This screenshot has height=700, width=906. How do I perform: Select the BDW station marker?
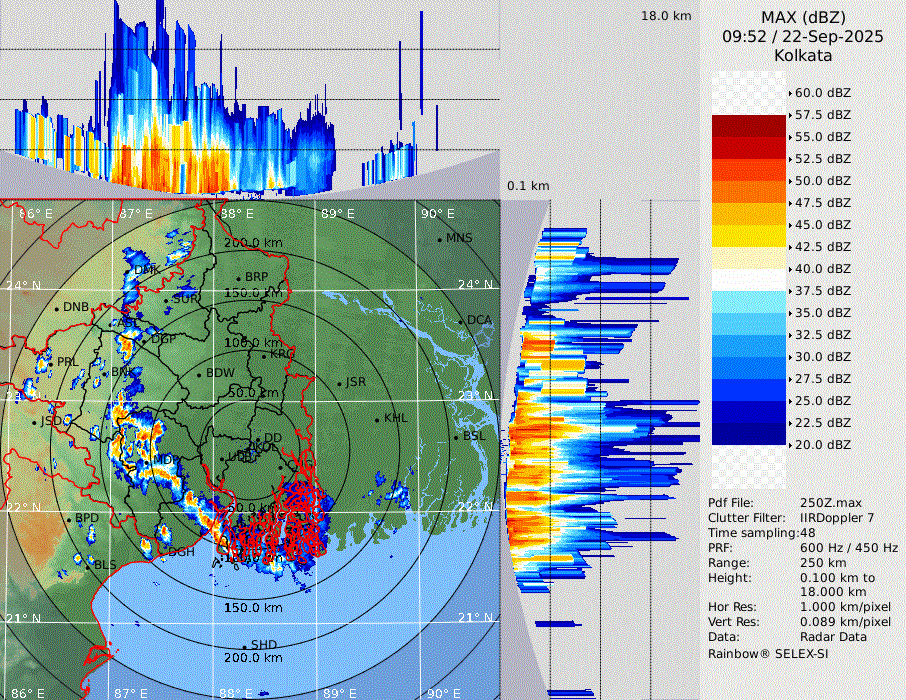click(x=200, y=374)
